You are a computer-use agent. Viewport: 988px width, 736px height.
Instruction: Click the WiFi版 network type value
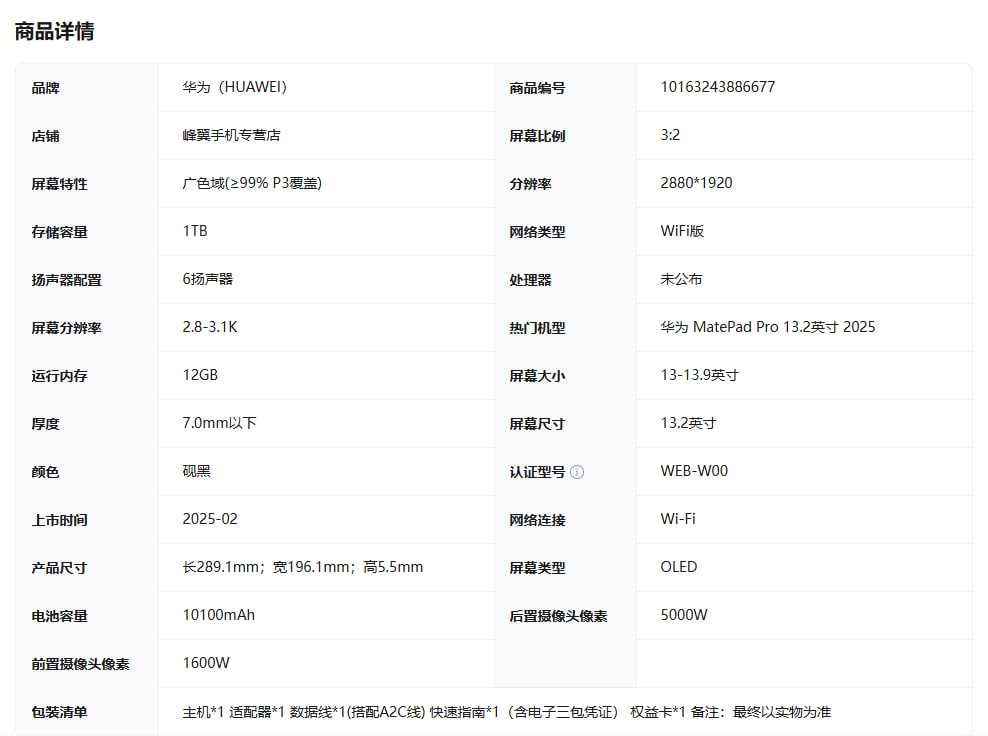coord(682,231)
